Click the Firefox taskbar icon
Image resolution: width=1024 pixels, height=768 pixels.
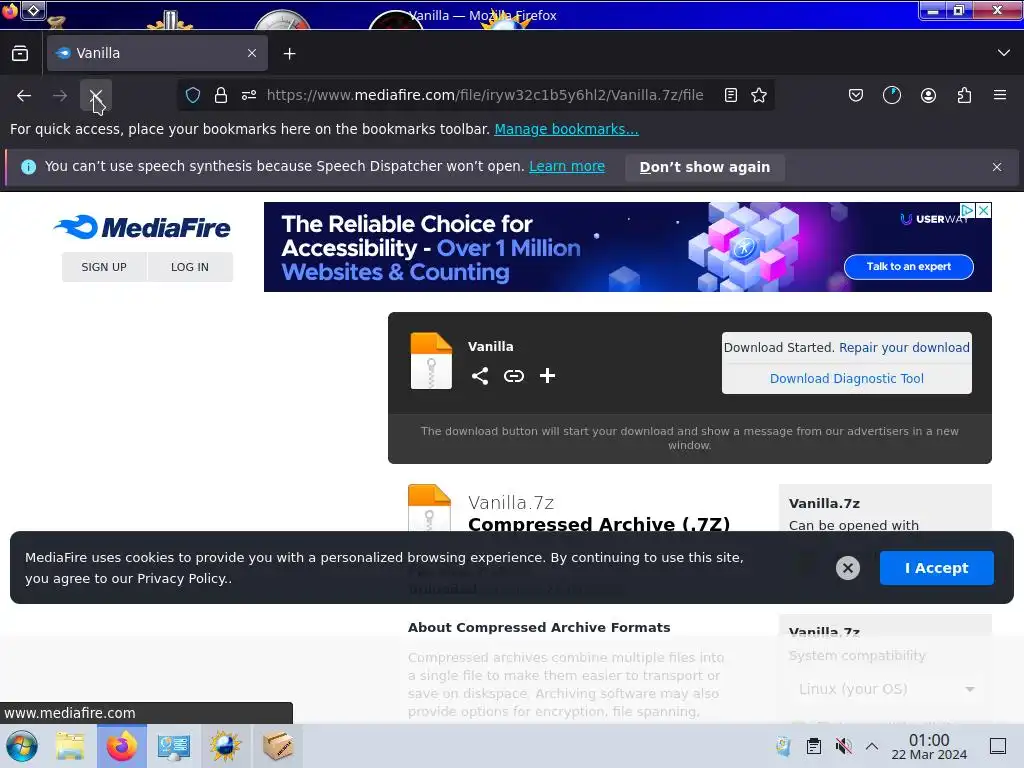pos(121,746)
